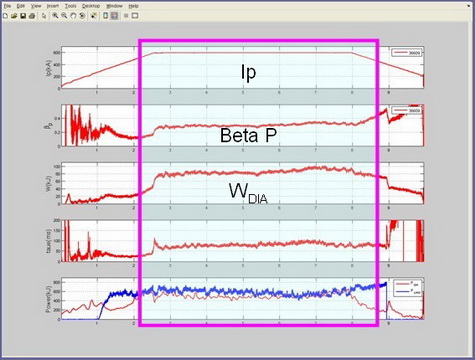Click the New Figure toolbar icon
The image size is (475, 360).
point(6,16)
